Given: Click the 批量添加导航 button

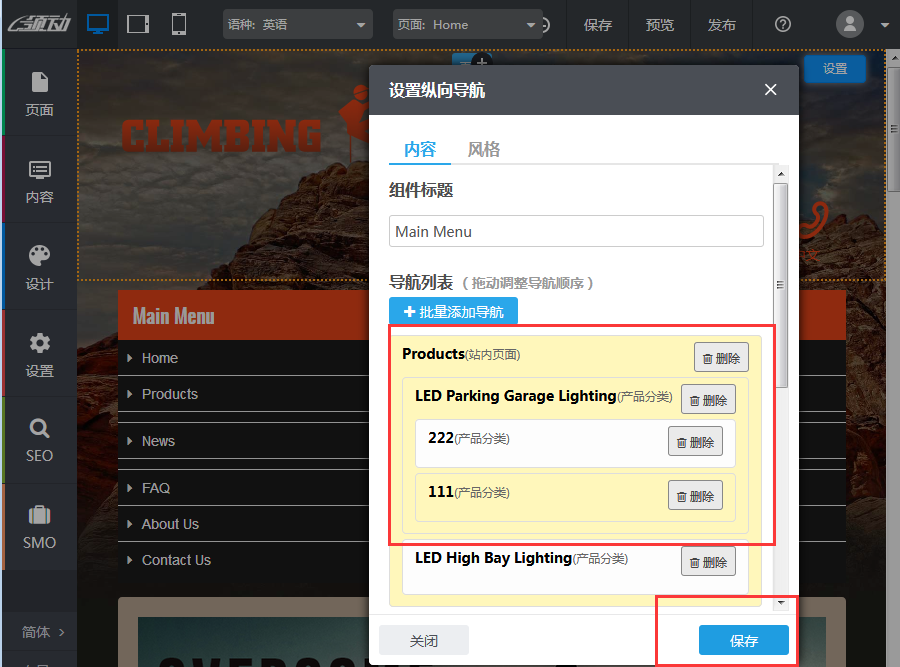Looking at the screenshot, I should tap(453, 312).
